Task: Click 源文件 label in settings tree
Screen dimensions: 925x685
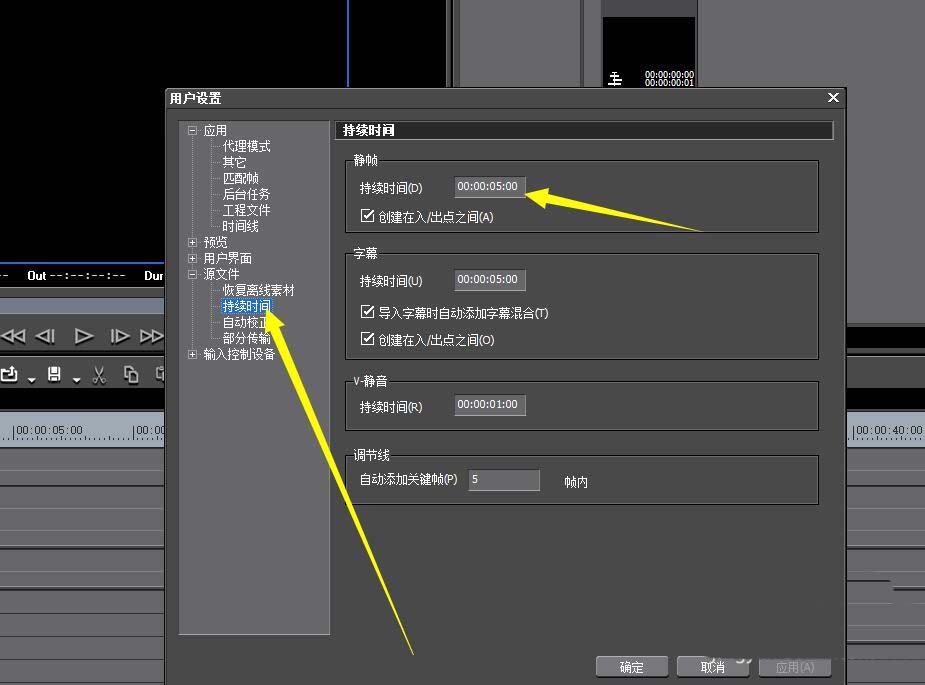Action: click(221, 274)
